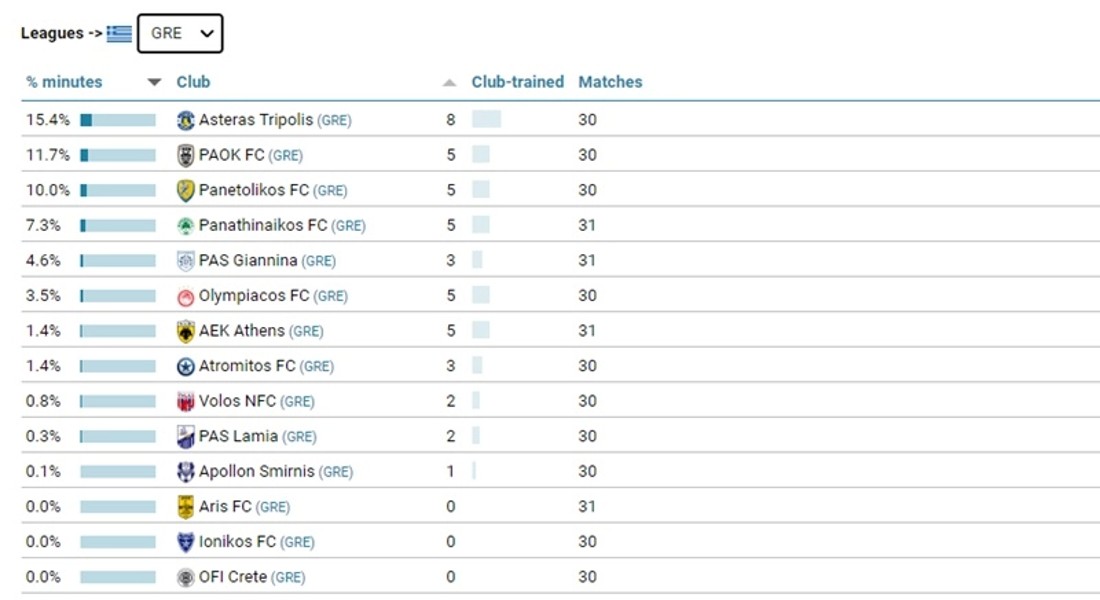The height and width of the screenshot is (600, 1100).
Task: Open the GRE league dropdown
Action: click(180, 33)
